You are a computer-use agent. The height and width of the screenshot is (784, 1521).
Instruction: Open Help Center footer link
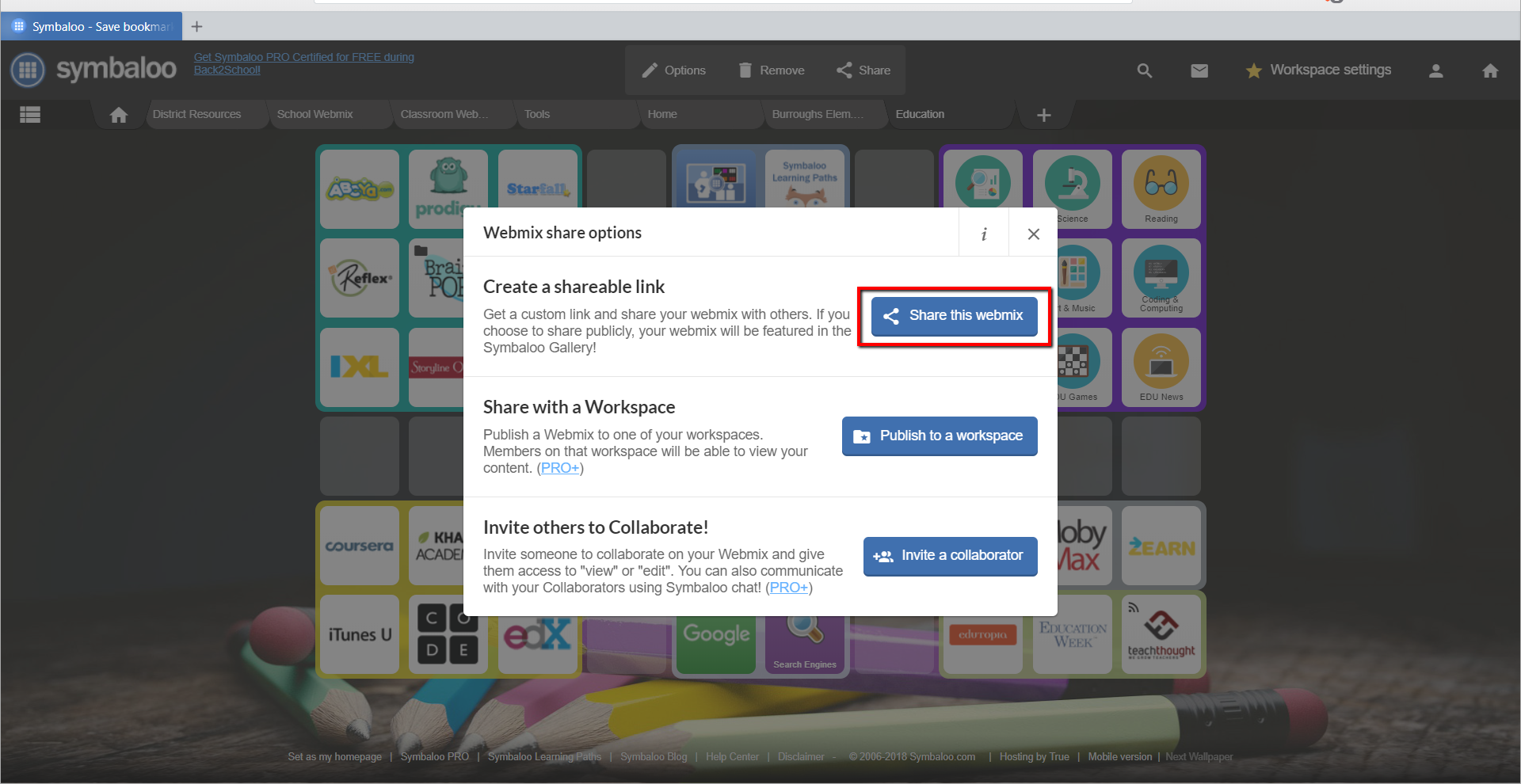[733, 757]
